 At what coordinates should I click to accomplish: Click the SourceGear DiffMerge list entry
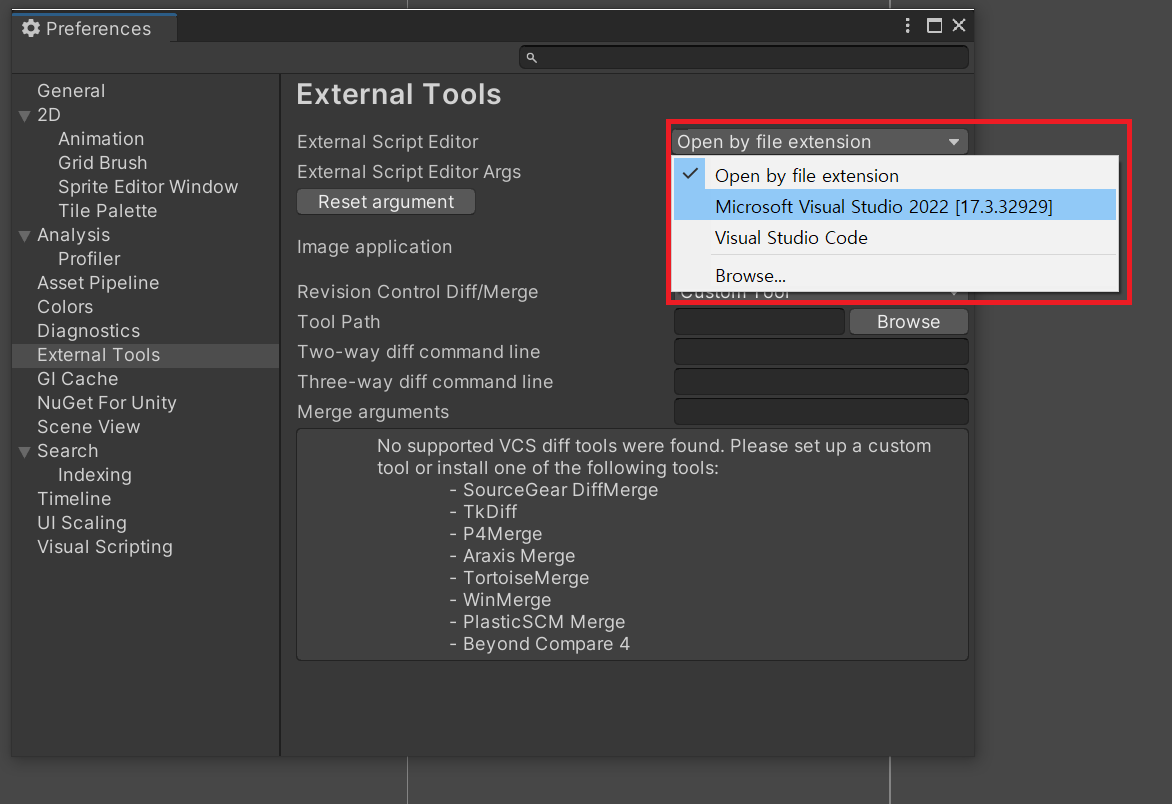[561, 490]
